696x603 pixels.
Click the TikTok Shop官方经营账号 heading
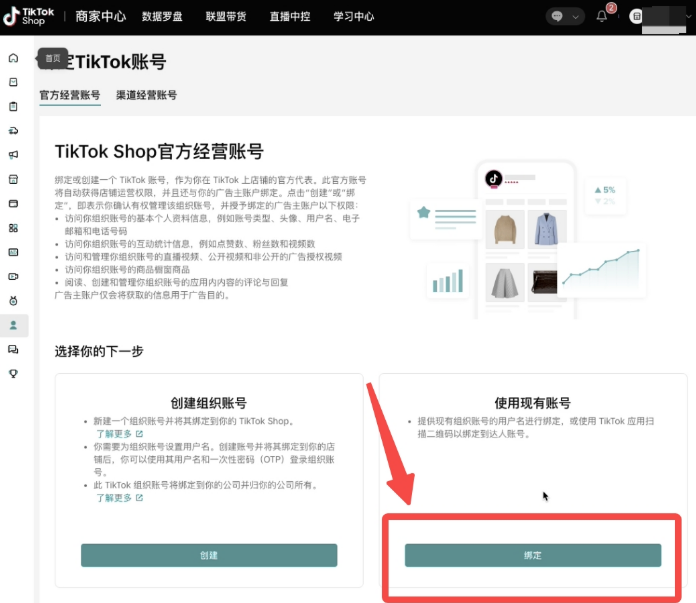pos(159,151)
